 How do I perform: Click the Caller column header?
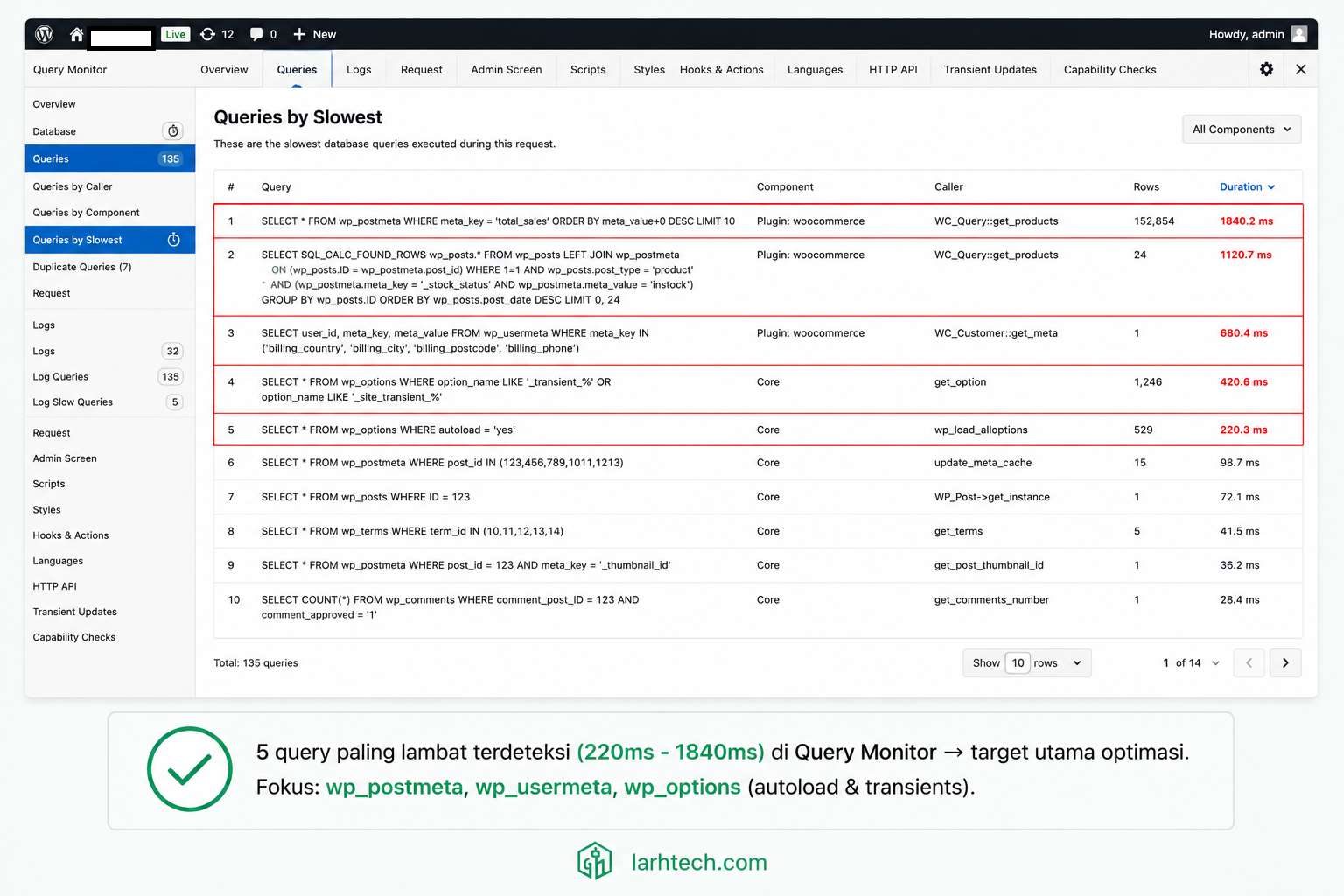coord(948,186)
